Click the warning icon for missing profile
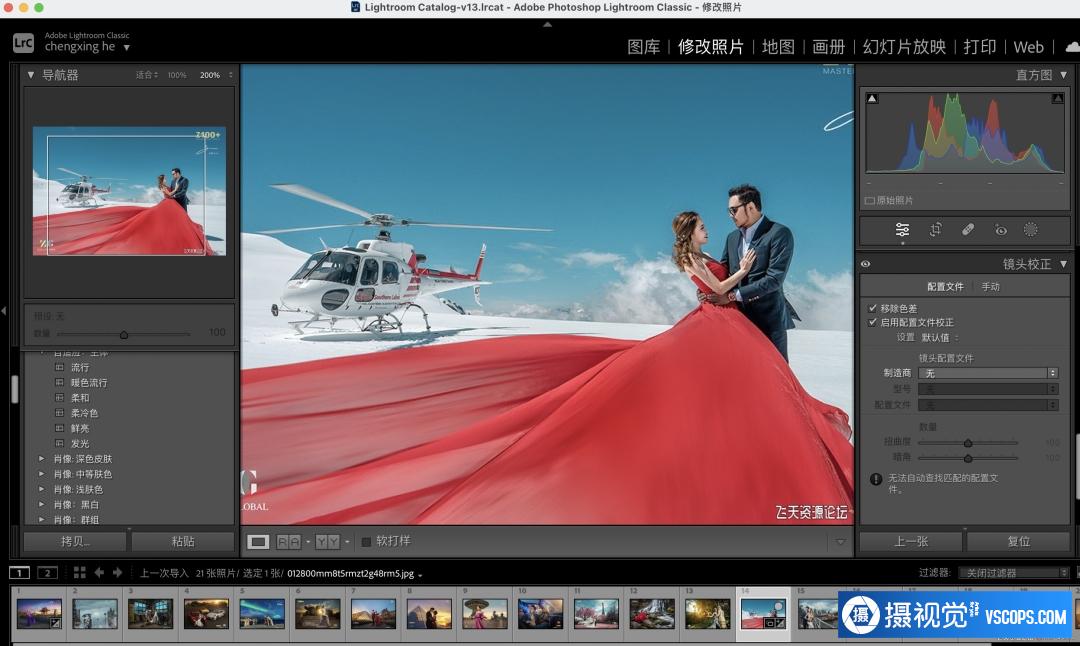This screenshot has height=646, width=1080. [876, 479]
